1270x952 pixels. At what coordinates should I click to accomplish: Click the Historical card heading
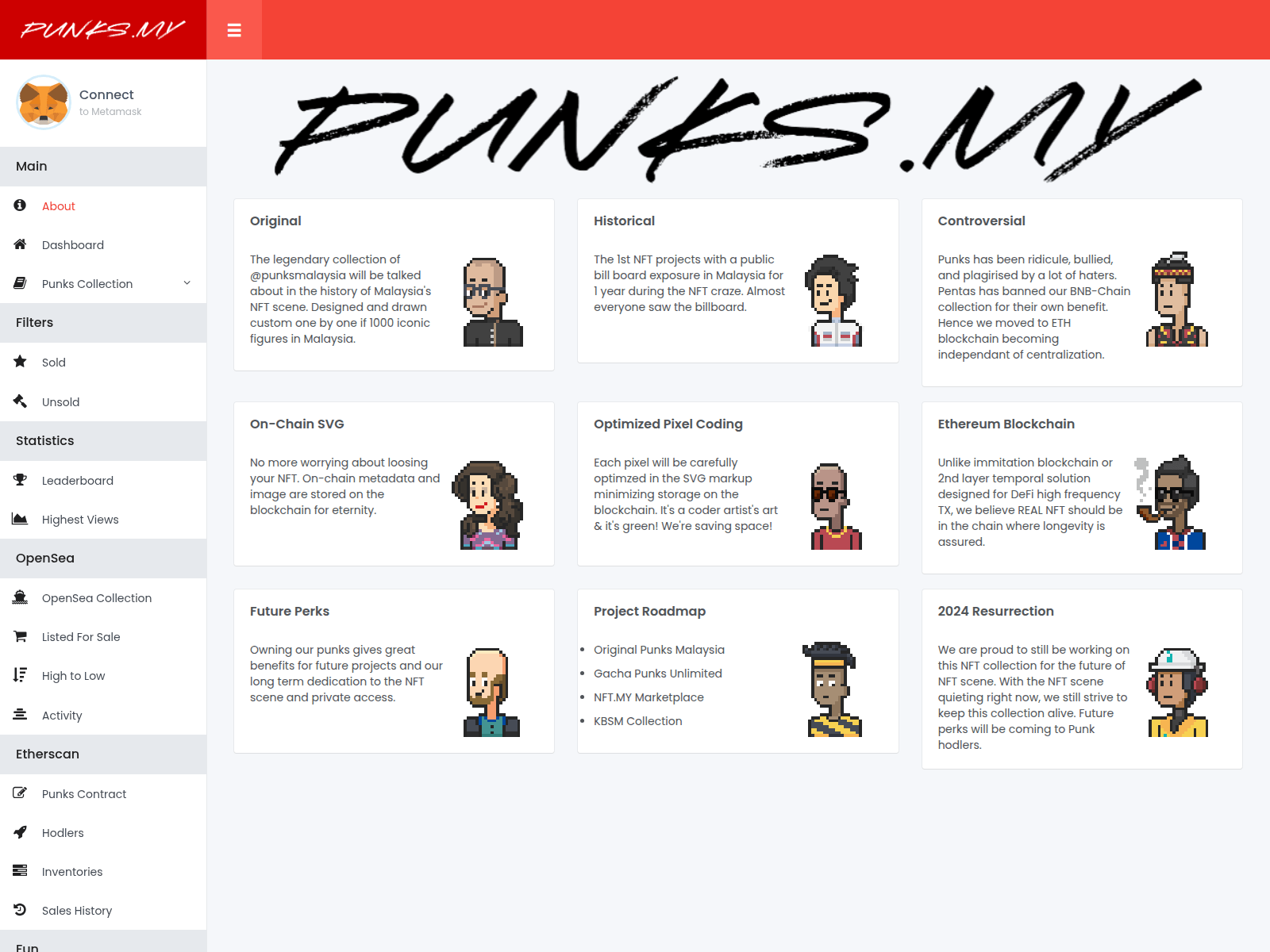tap(625, 221)
